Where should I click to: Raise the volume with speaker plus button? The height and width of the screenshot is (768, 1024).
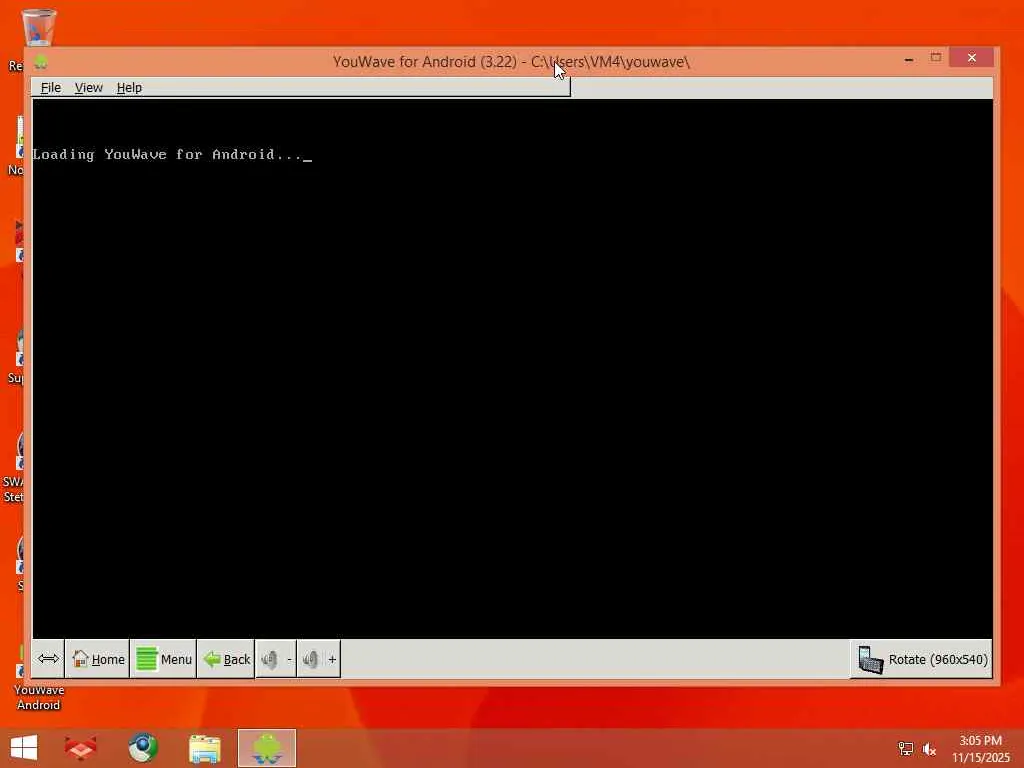pos(319,659)
